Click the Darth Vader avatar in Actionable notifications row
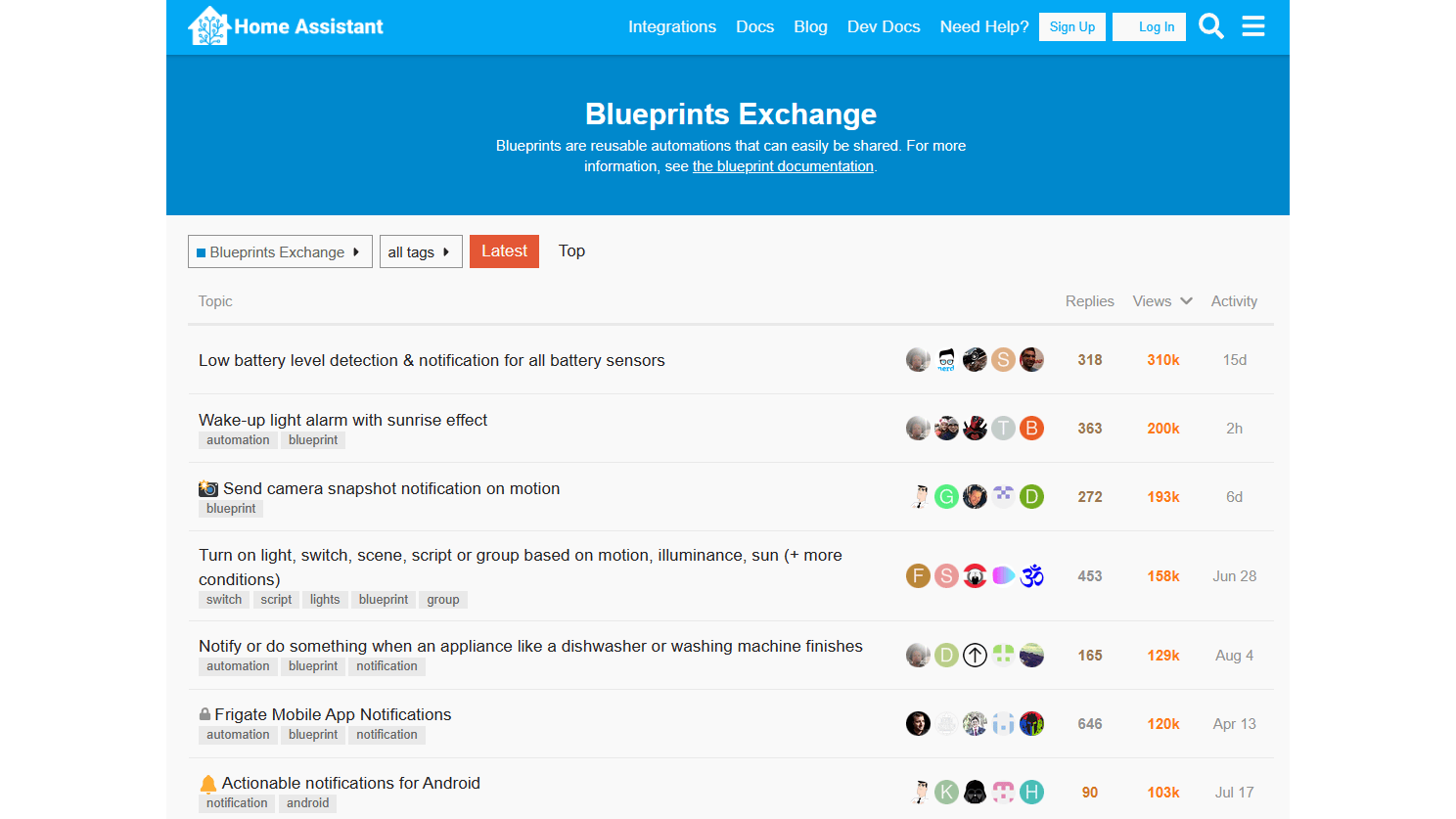 pyautogui.click(x=975, y=793)
